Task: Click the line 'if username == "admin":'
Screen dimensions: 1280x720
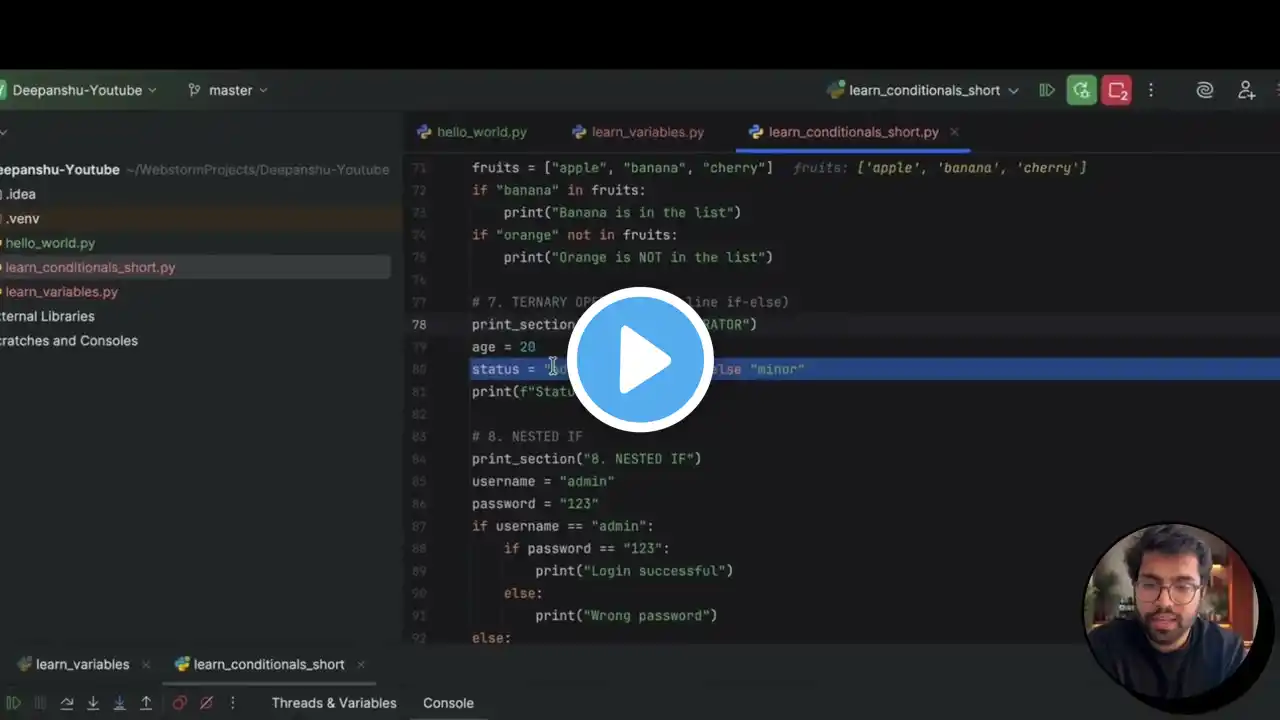Action: pos(563,526)
